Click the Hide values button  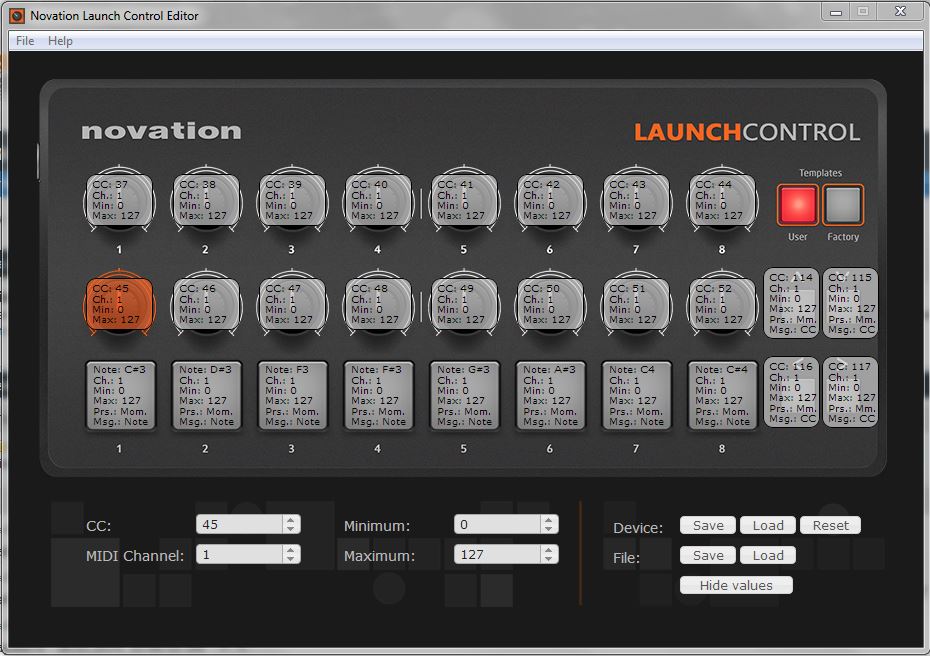click(x=736, y=585)
